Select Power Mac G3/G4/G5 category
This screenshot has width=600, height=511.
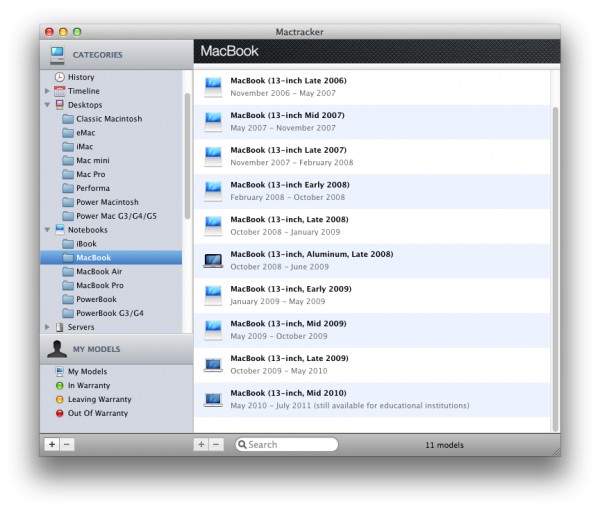(x=111, y=216)
